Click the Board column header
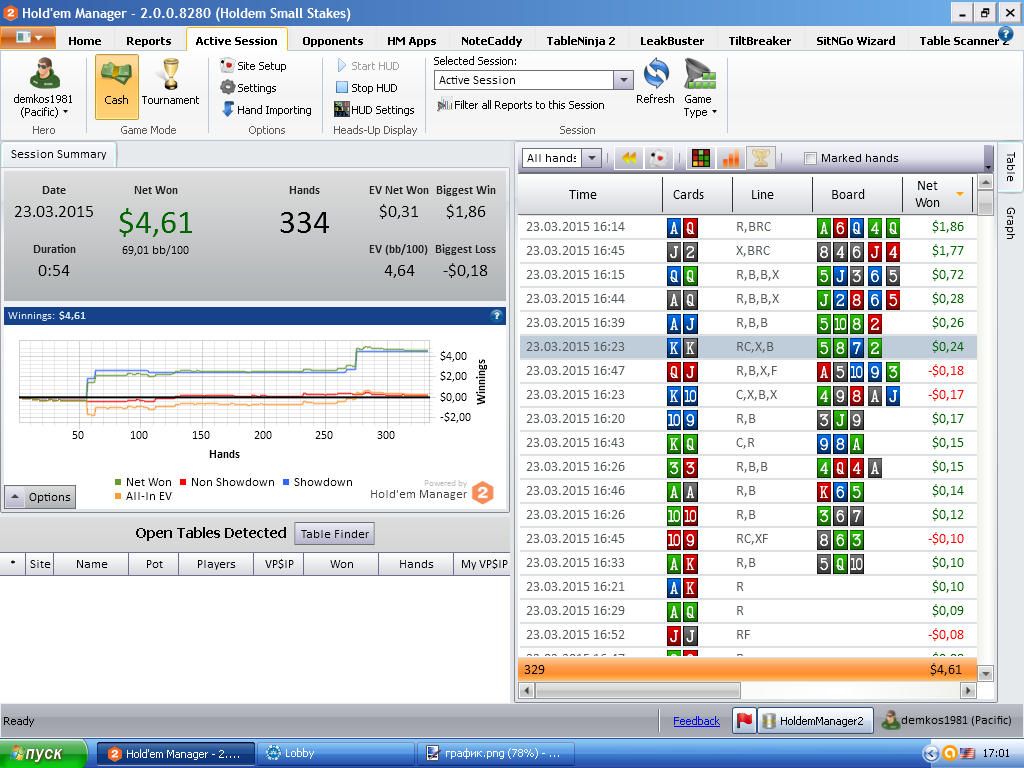 pos(857,194)
